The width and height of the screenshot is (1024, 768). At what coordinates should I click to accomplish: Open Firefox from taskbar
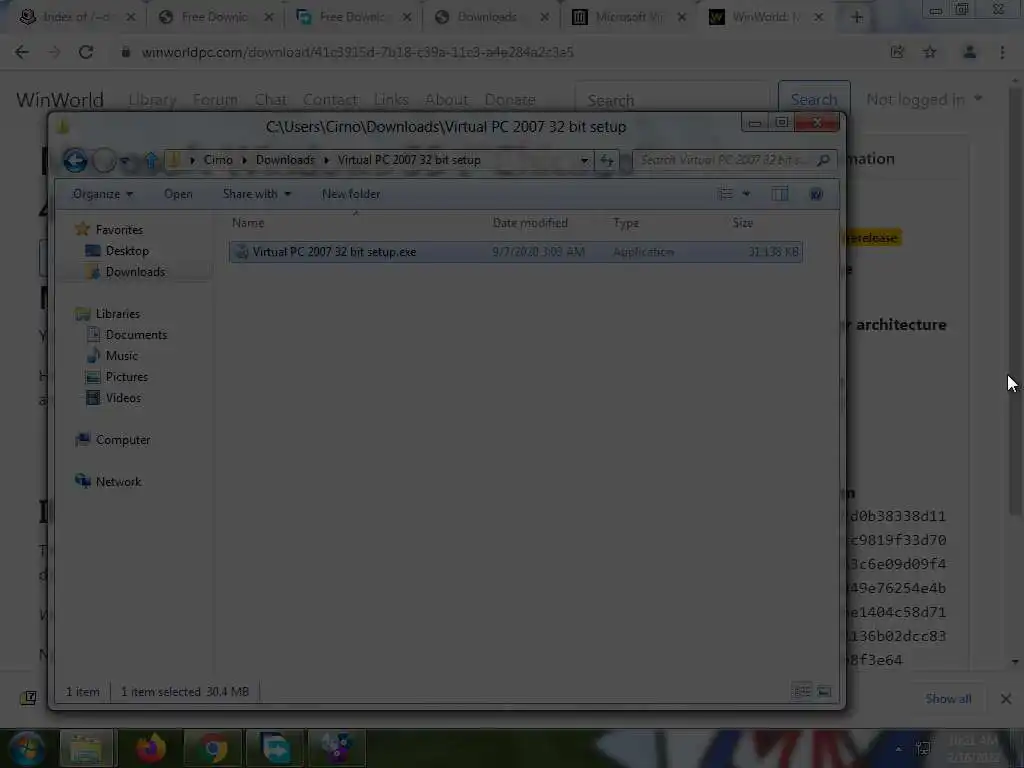[x=151, y=748]
